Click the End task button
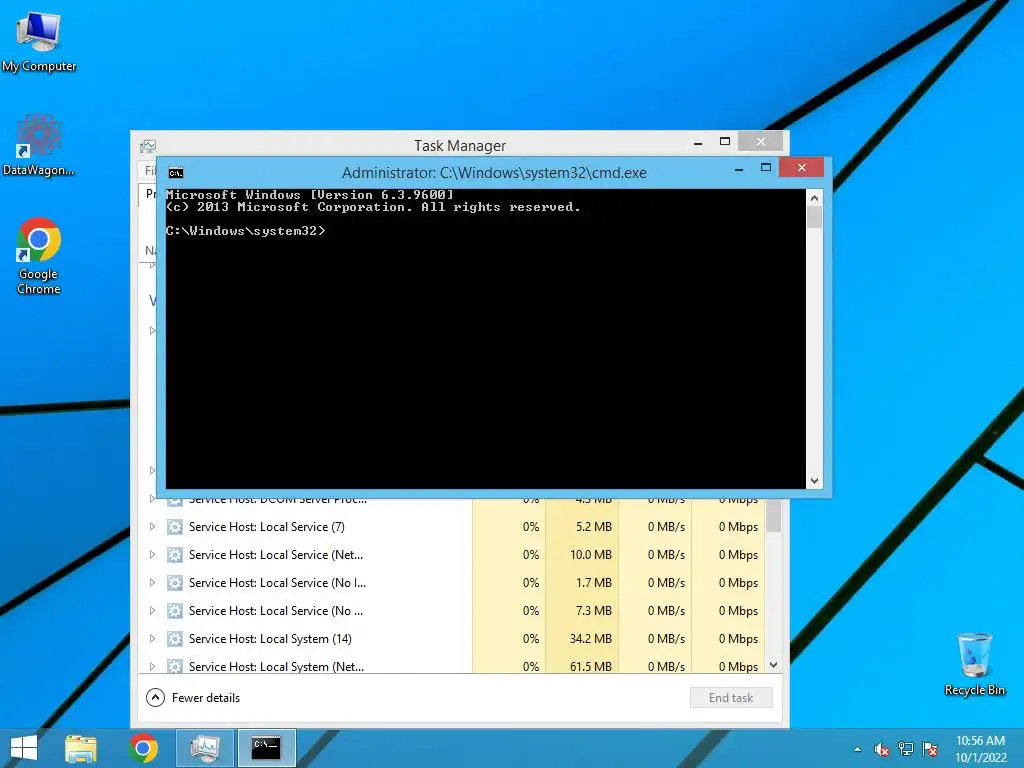This screenshot has width=1024, height=768. pos(731,697)
